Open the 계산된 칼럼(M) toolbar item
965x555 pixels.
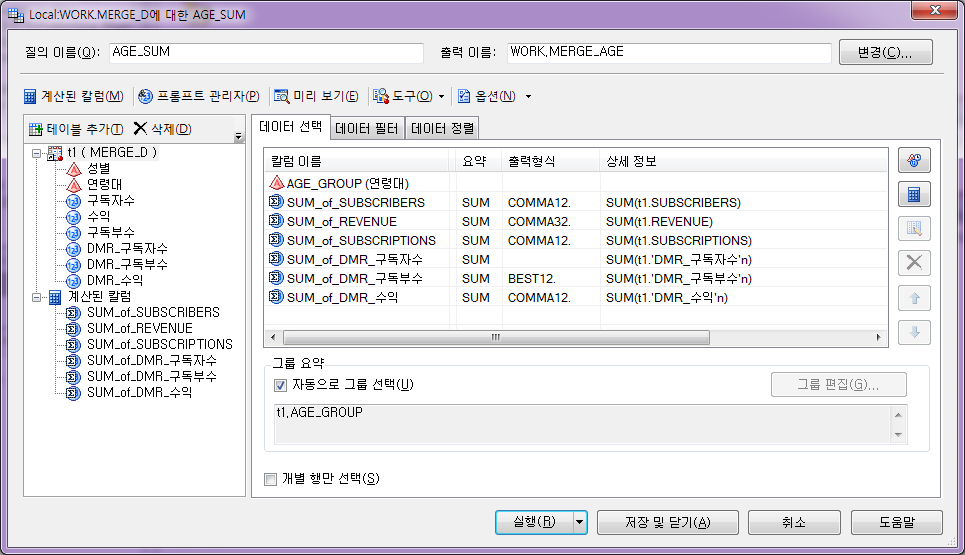click(74, 96)
